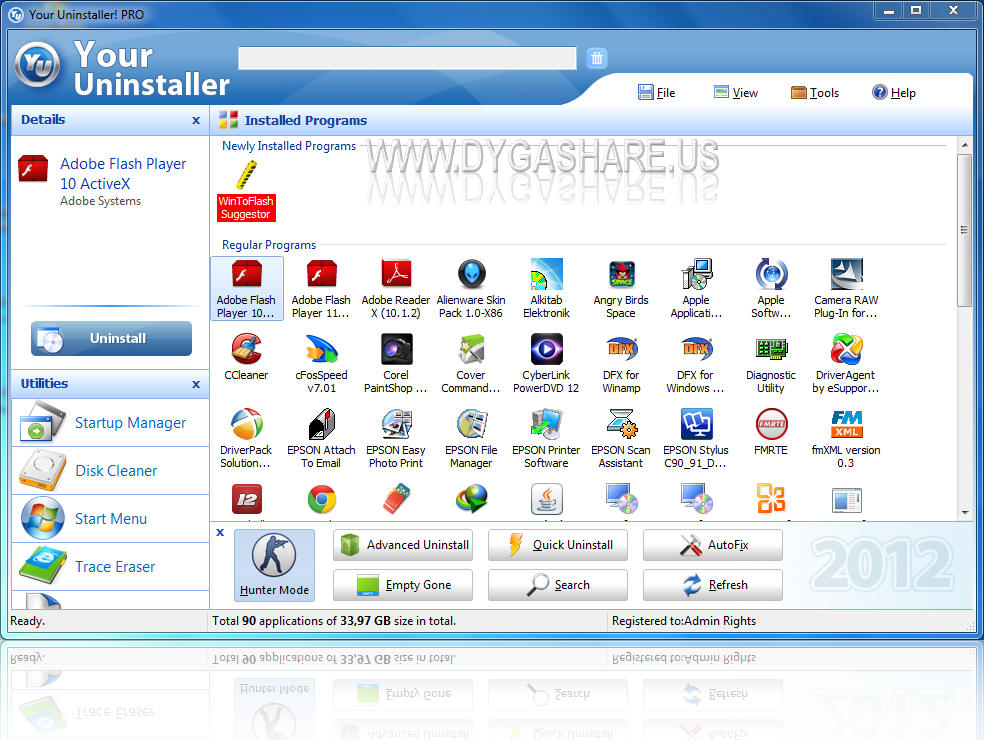Activate Hunter Mode

click(274, 565)
